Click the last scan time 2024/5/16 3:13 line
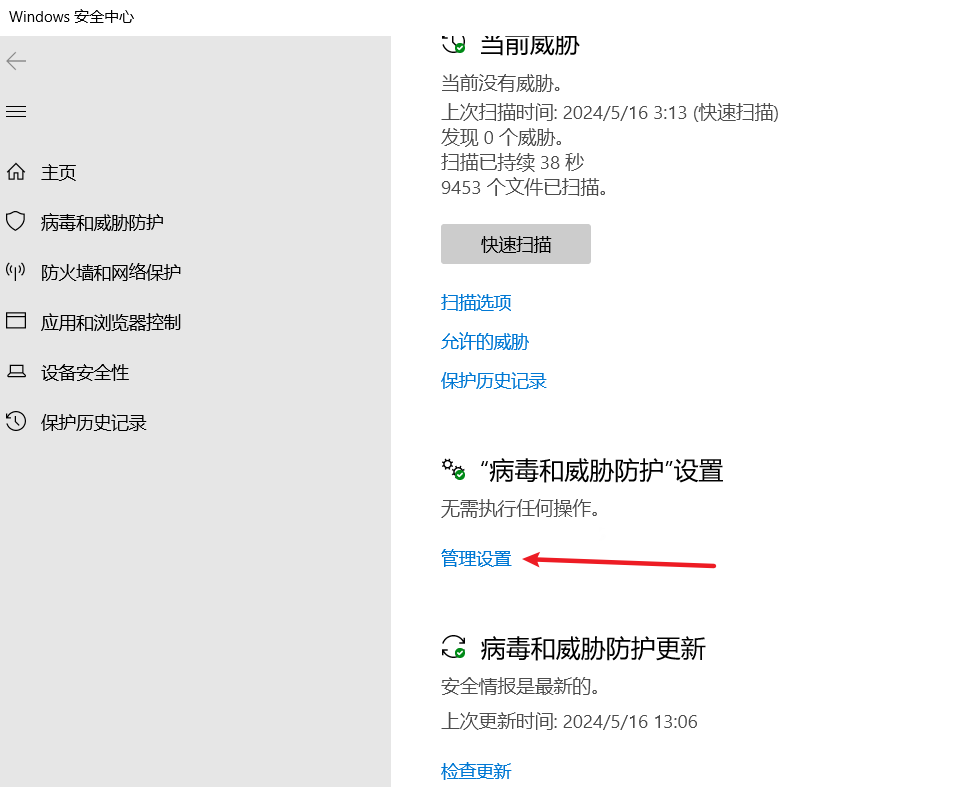The image size is (964, 787). (610, 113)
